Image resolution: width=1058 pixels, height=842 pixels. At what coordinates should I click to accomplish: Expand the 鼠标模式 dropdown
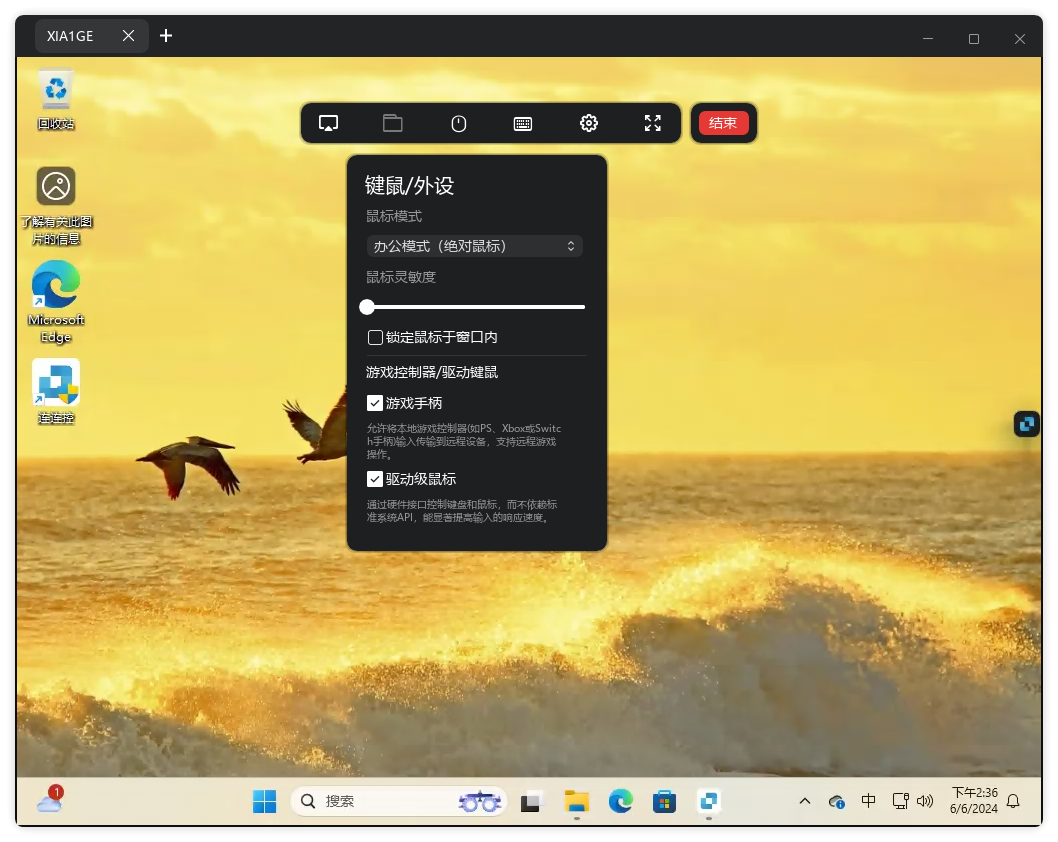pyautogui.click(x=474, y=246)
